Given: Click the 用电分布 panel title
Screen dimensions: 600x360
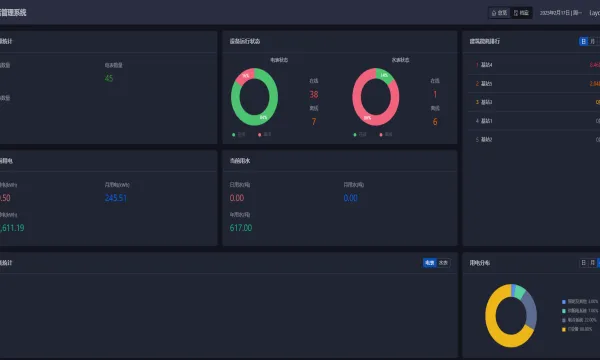Looking at the screenshot, I should tap(480, 263).
